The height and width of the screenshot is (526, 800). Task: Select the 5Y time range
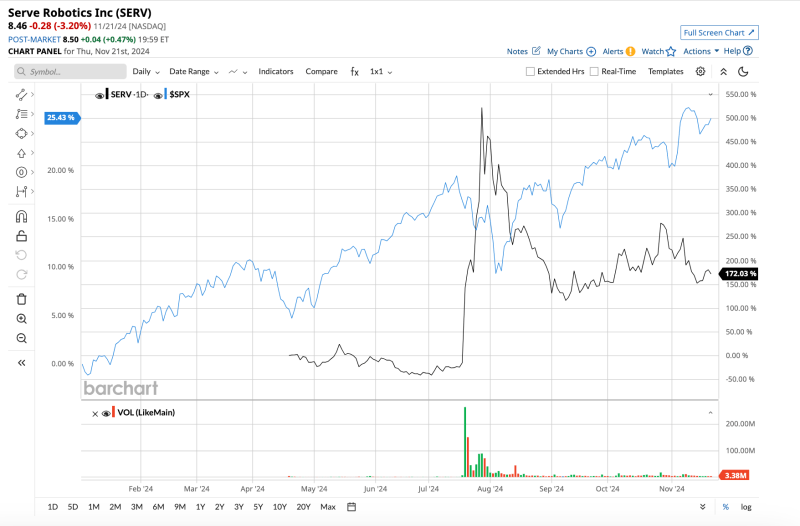[258, 507]
